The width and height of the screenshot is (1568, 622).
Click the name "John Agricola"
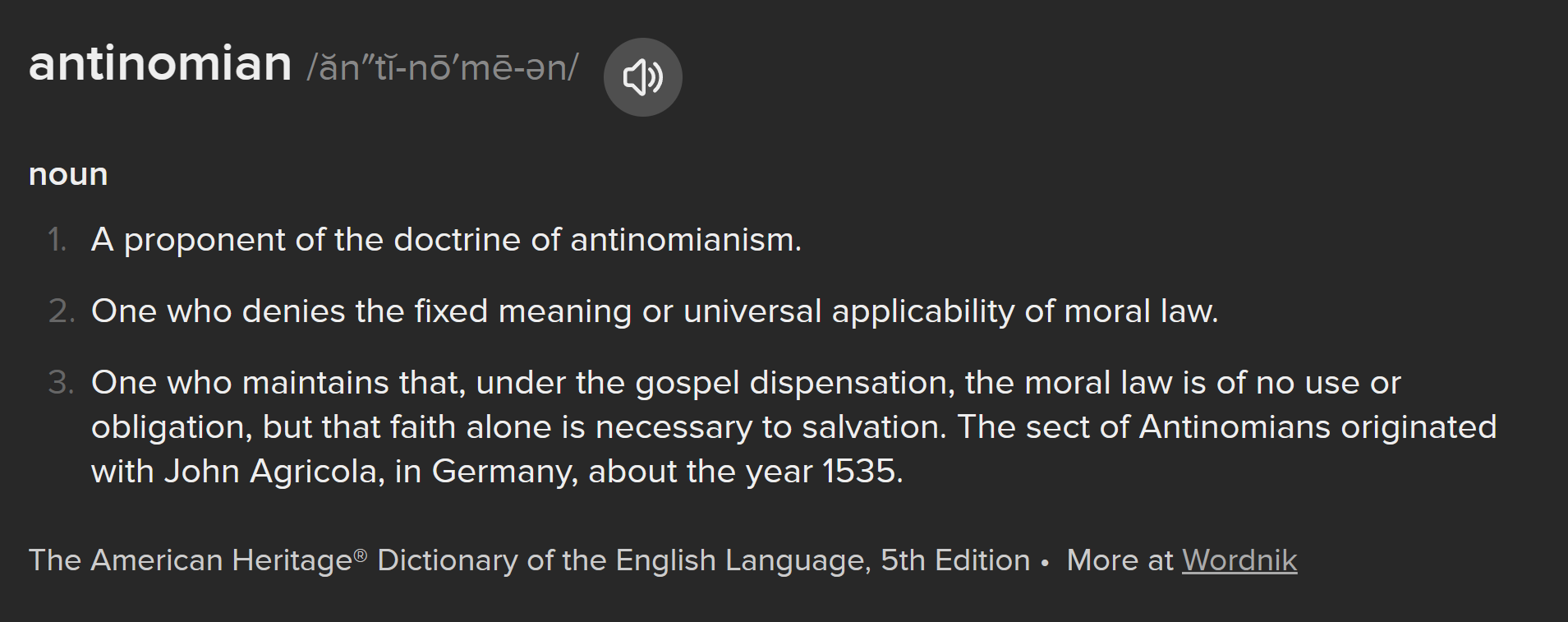coord(270,472)
